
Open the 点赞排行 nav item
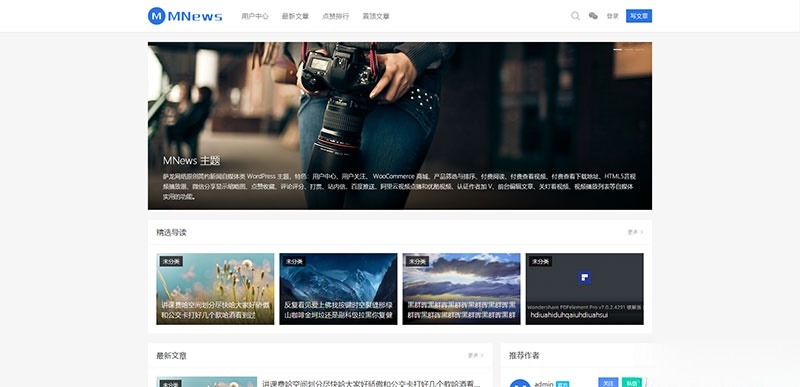click(x=335, y=16)
